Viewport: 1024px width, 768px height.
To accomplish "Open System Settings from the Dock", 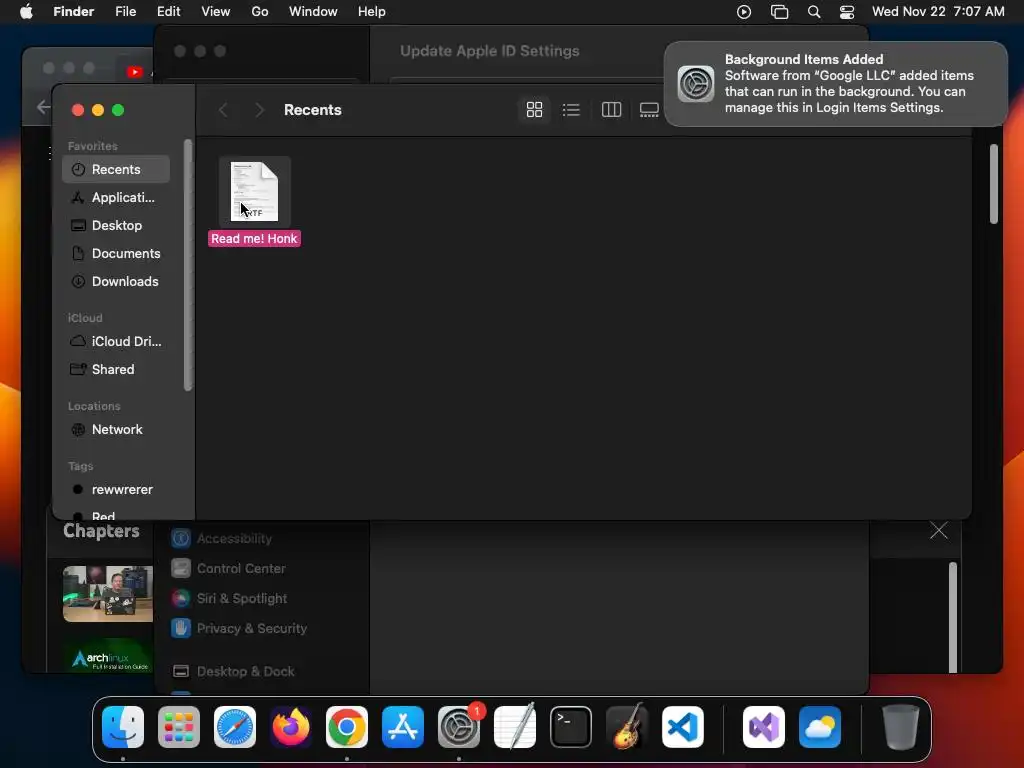I will click(x=459, y=727).
